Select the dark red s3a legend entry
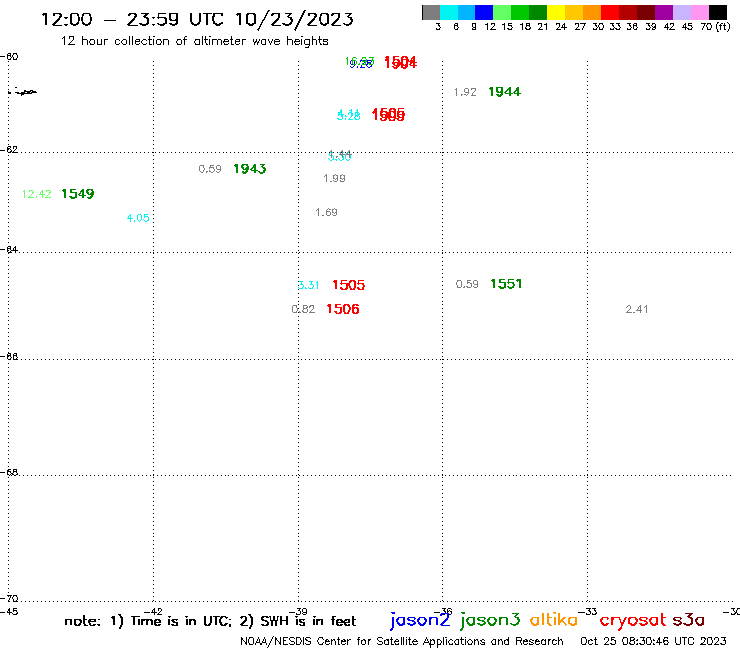 click(x=689, y=620)
